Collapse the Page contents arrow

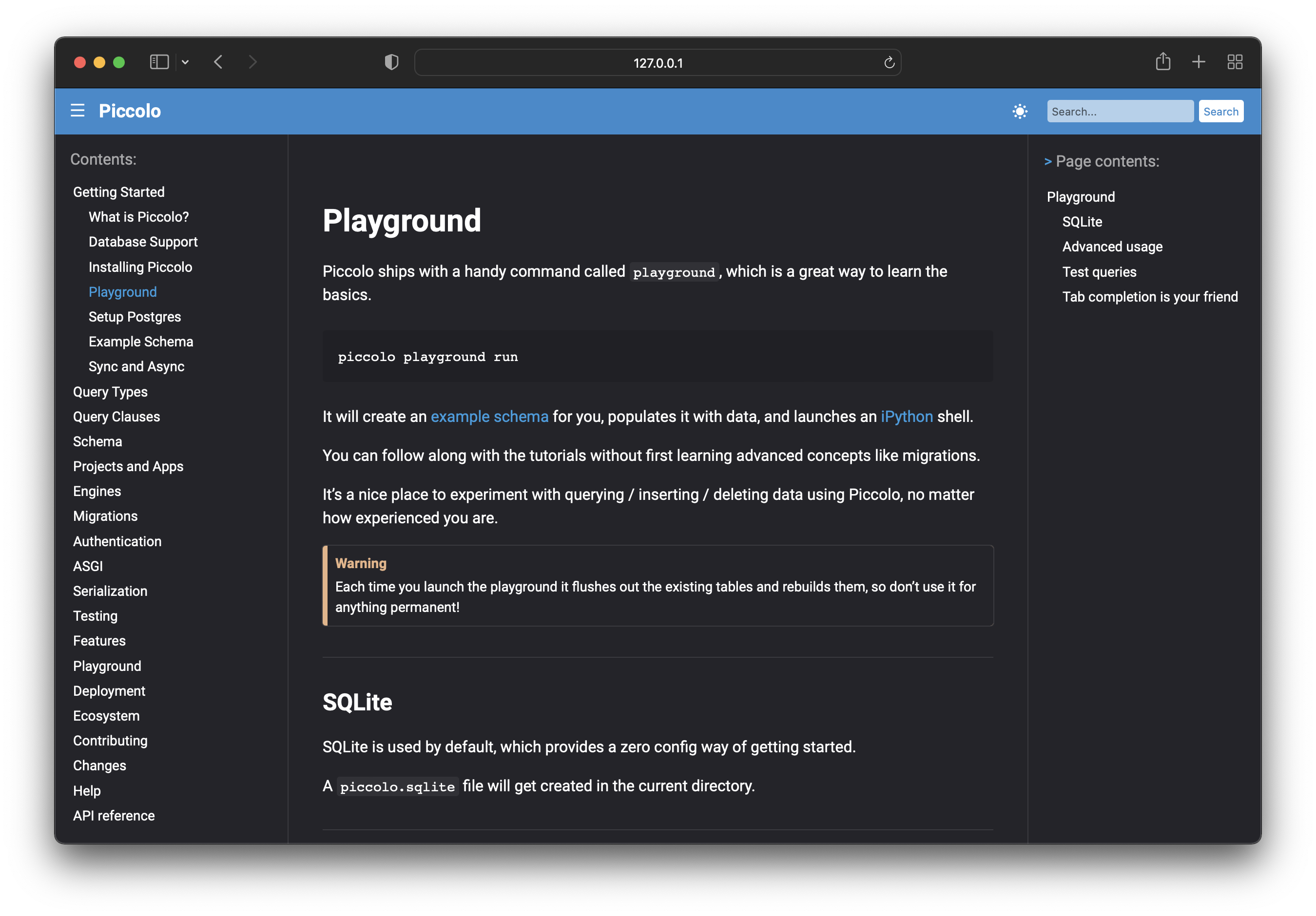point(1048,162)
